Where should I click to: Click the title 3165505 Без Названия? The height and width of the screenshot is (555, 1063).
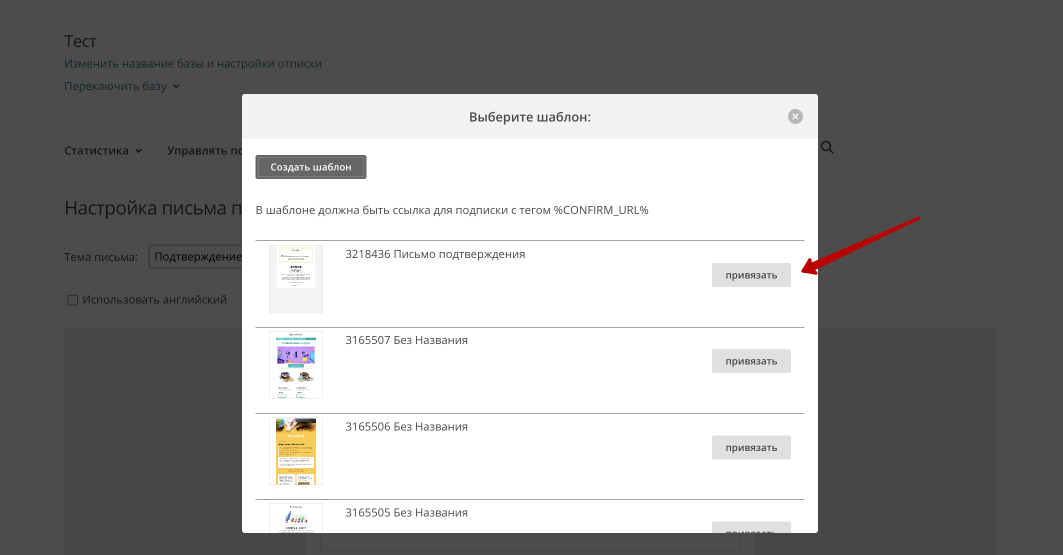pyautogui.click(x=406, y=513)
